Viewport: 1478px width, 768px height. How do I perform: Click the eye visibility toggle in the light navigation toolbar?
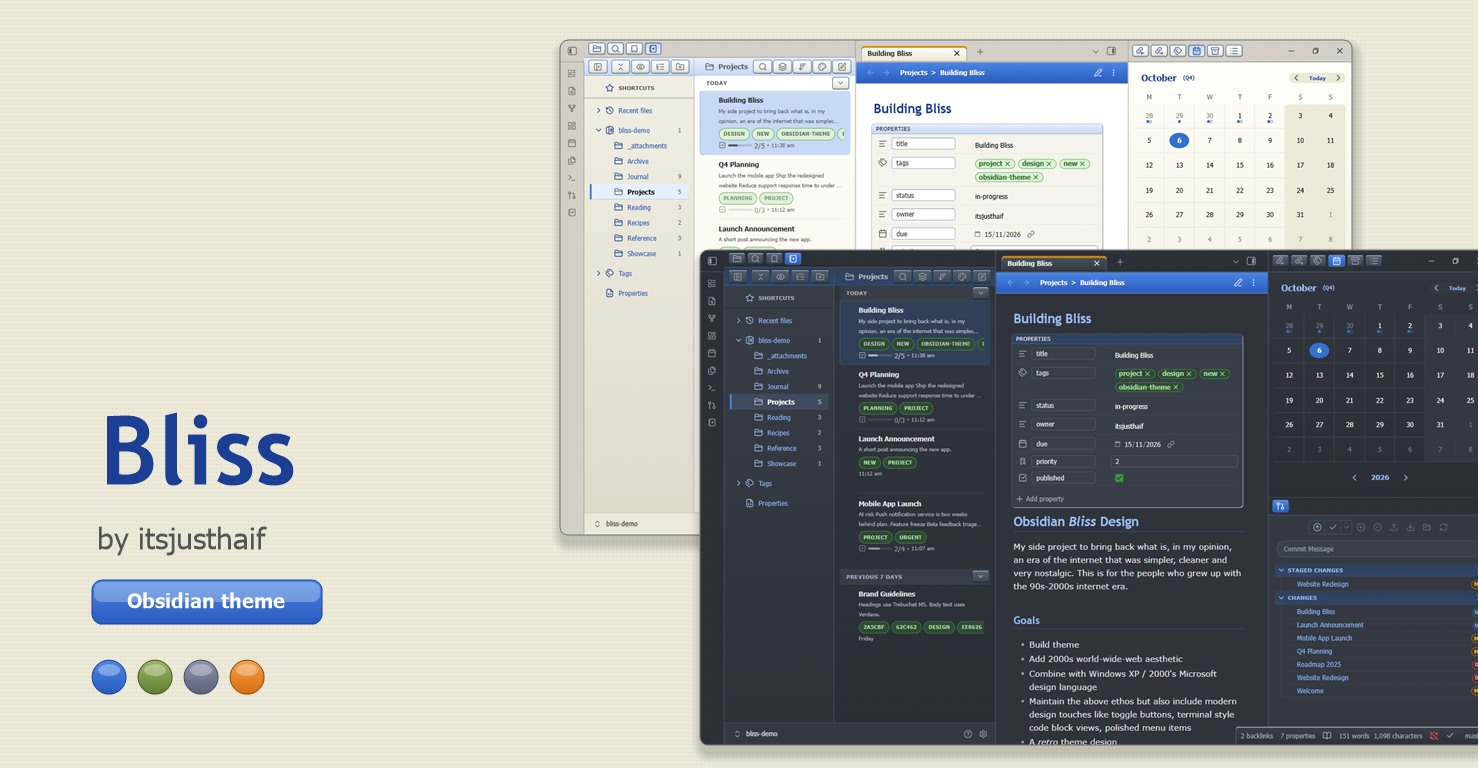640,67
